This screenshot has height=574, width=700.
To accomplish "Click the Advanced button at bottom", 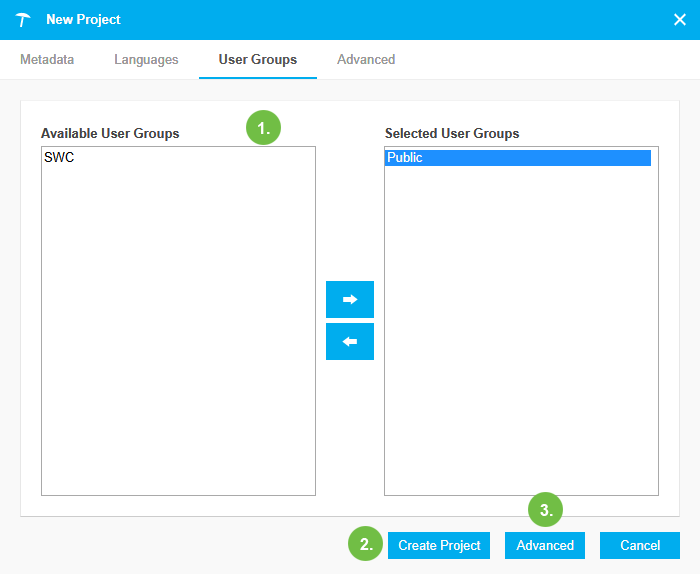I will pyautogui.click(x=545, y=545).
